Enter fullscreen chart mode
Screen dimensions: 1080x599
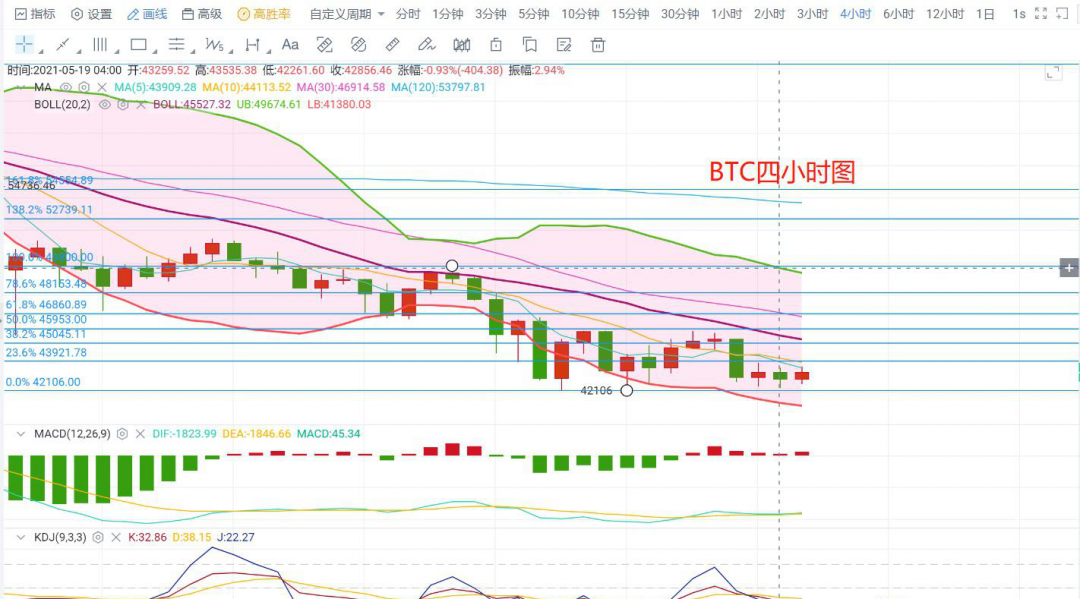1041,14
